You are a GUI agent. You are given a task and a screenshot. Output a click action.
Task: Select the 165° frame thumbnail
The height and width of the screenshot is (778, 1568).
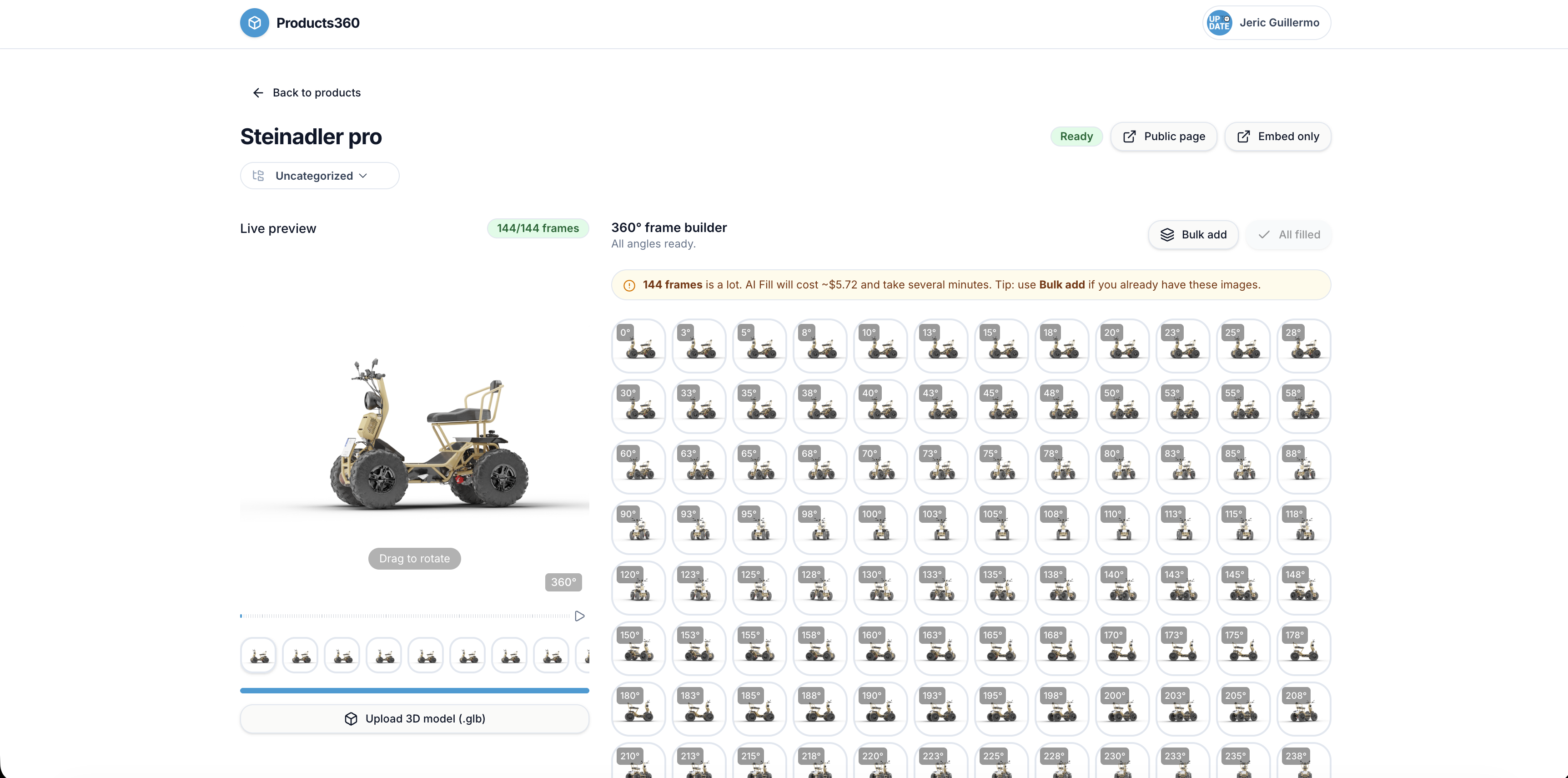1001,648
